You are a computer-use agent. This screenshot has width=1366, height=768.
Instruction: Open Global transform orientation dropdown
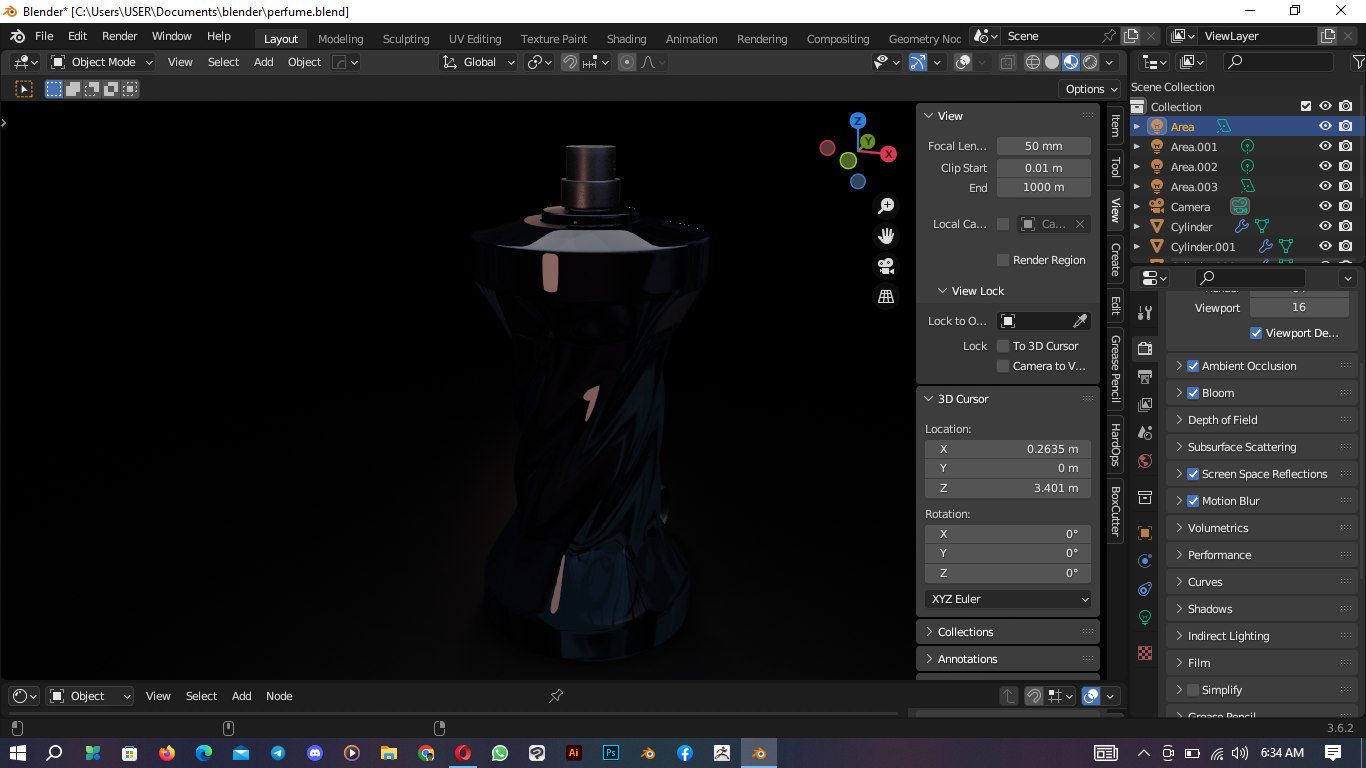click(x=478, y=62)
